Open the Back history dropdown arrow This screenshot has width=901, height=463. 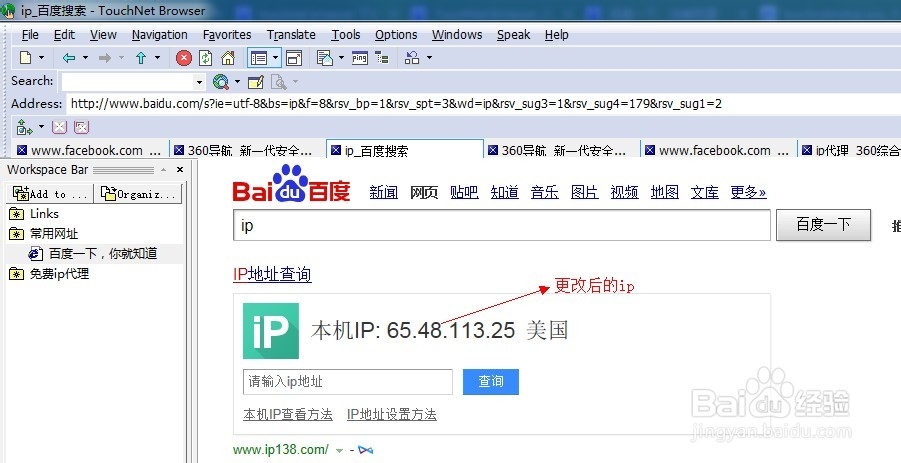coord(86,57)
